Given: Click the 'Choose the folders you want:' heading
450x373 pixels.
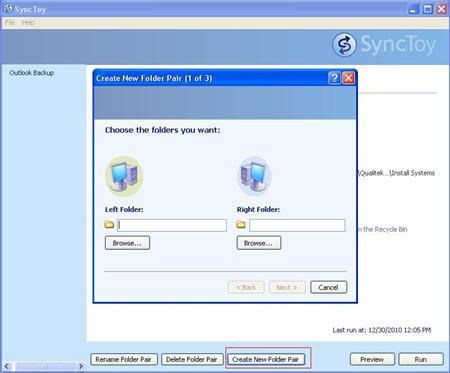Looking at the screenshot, I should point(163,130).
